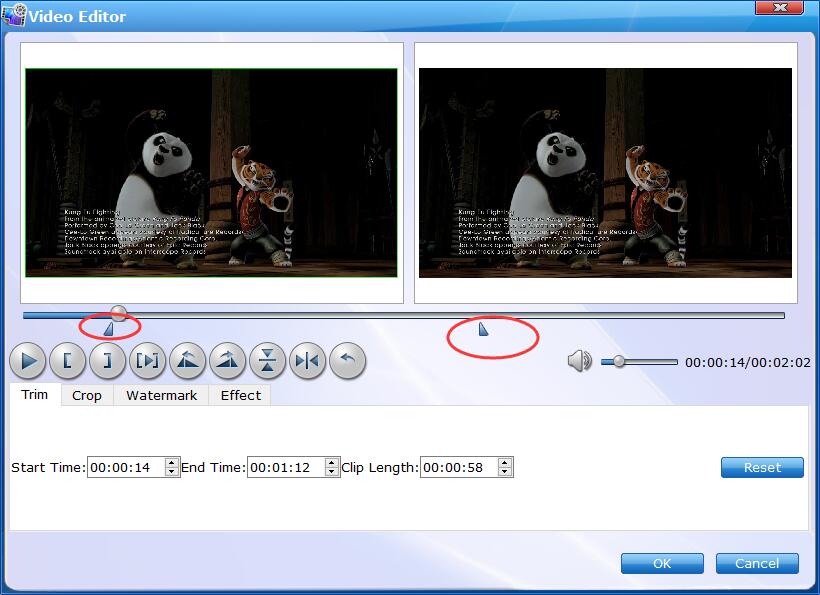Play the video preview
This screenshot has width=820, height=595.
coord(28,361)
